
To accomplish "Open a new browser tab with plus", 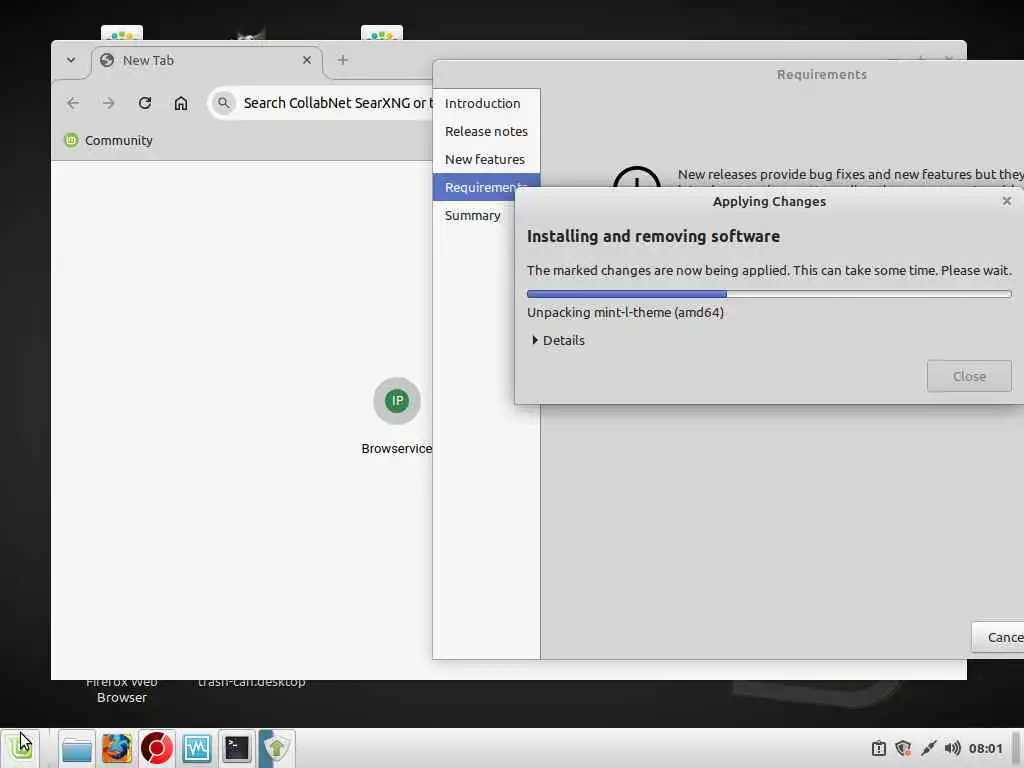I will click(x=342, y=60).
